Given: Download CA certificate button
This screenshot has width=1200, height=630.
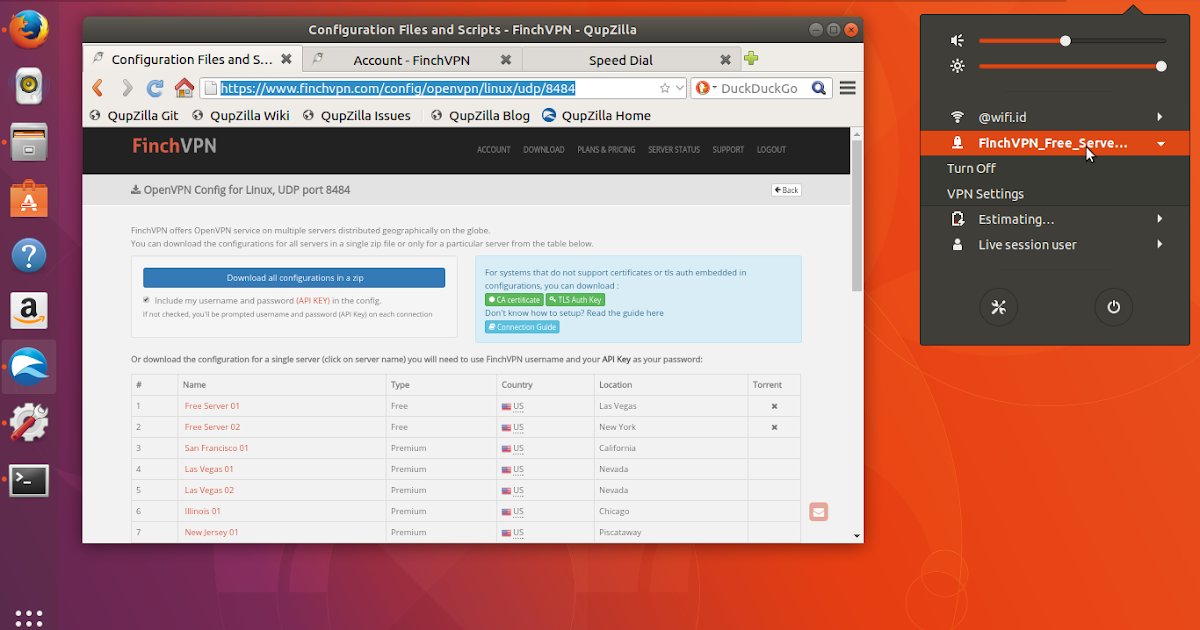Looking at the screenshot, I should click(514, 300).
